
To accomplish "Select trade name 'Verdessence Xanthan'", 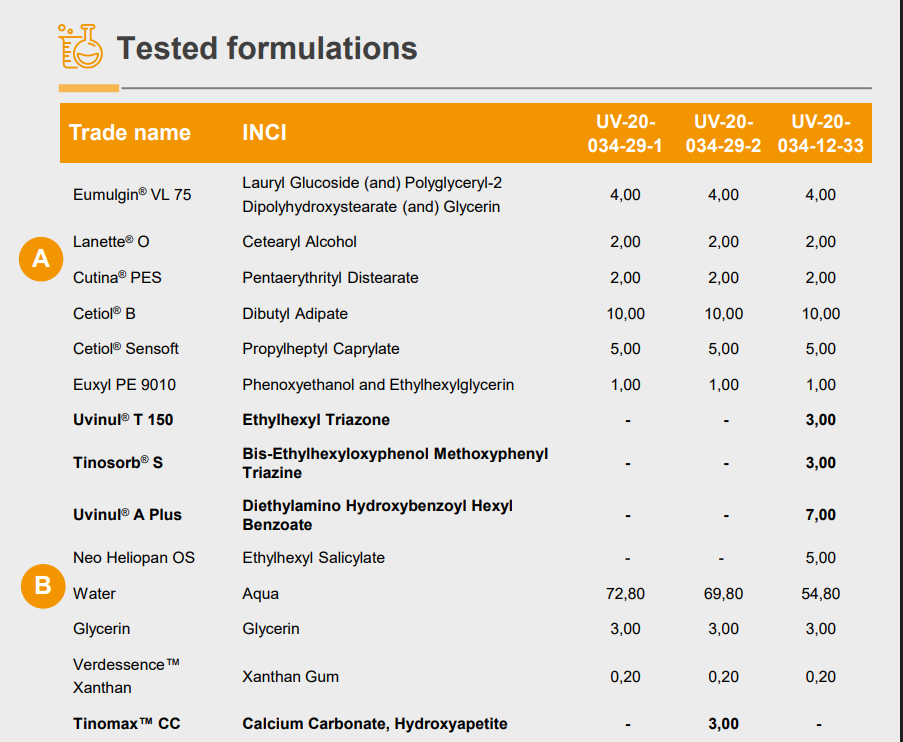I will coord(127,676).
